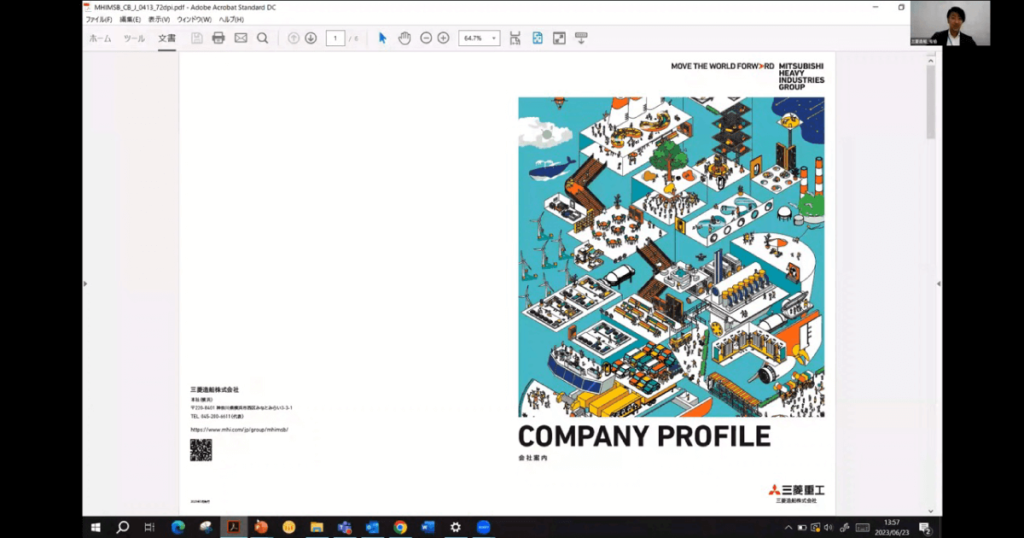Switch to full screen mode icon
Screen dimensions: 1024x538
click(559, 39)
